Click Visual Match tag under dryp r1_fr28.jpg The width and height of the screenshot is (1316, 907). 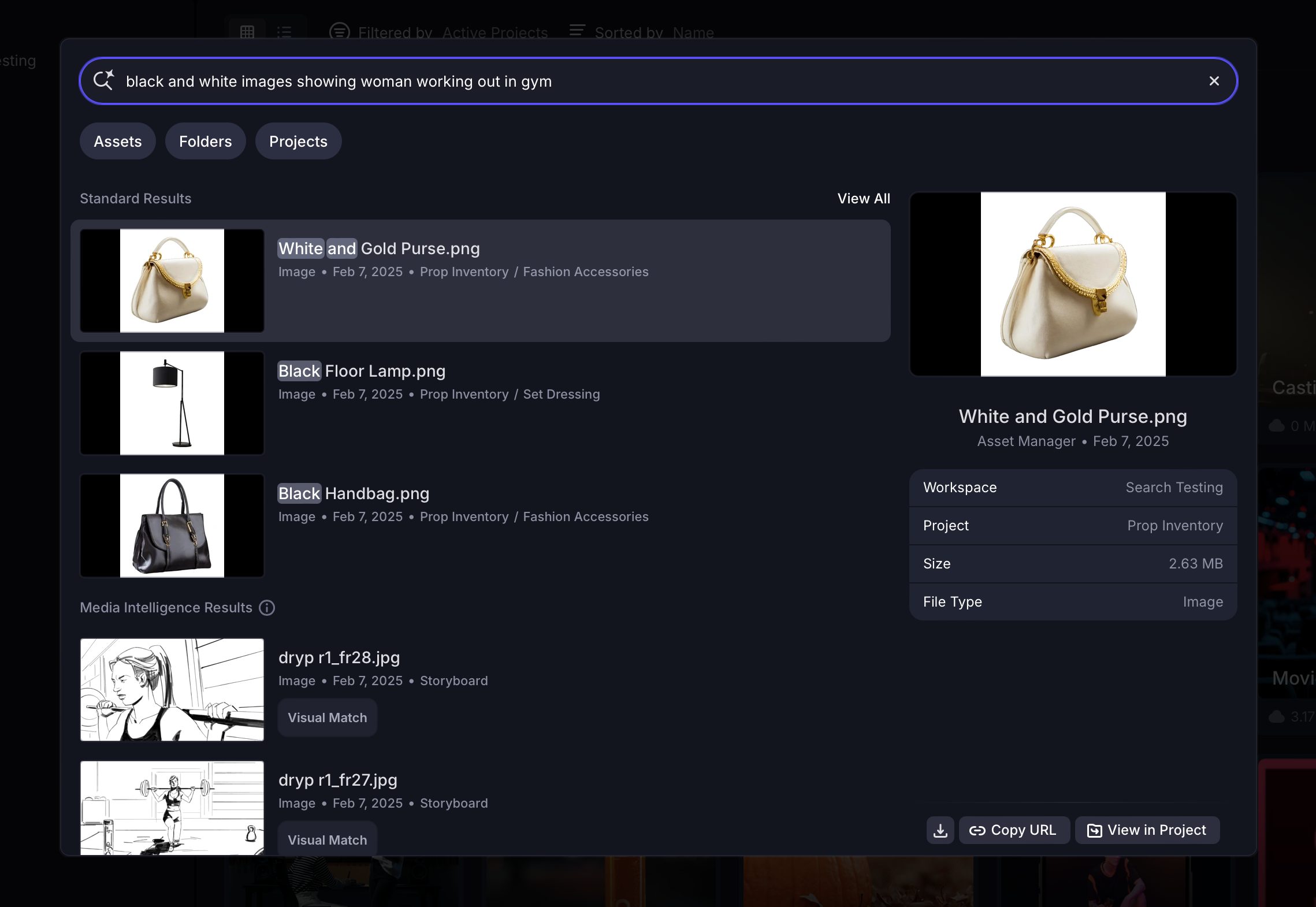328,718
